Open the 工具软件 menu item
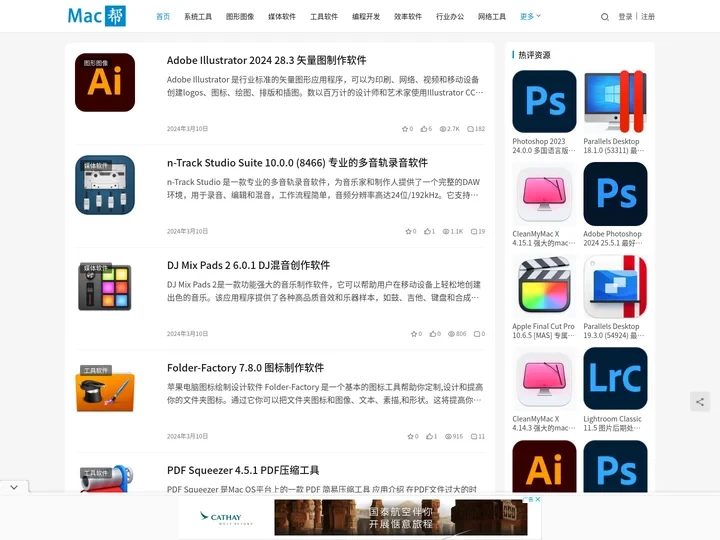 [x=324, y=17]
